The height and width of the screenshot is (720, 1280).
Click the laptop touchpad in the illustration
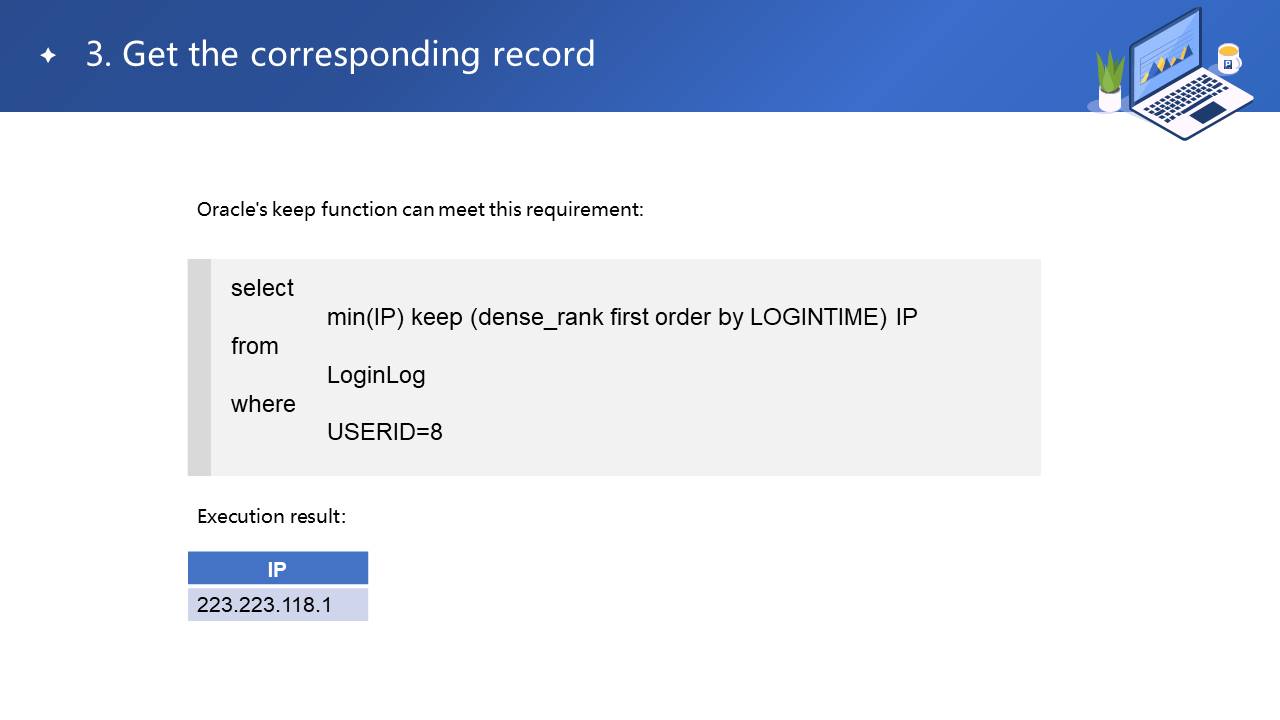pyautogui.click(x=1207, y=112)
